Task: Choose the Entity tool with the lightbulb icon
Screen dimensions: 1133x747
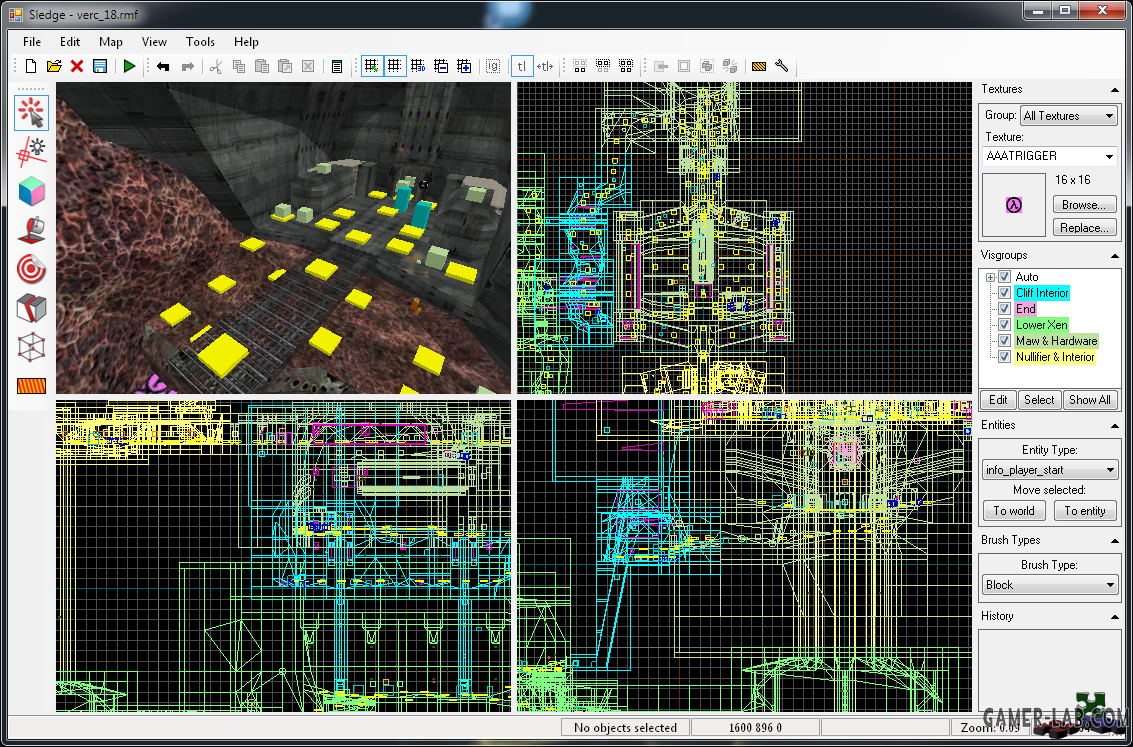Action: pyautogui.click(x=31, y=152)
